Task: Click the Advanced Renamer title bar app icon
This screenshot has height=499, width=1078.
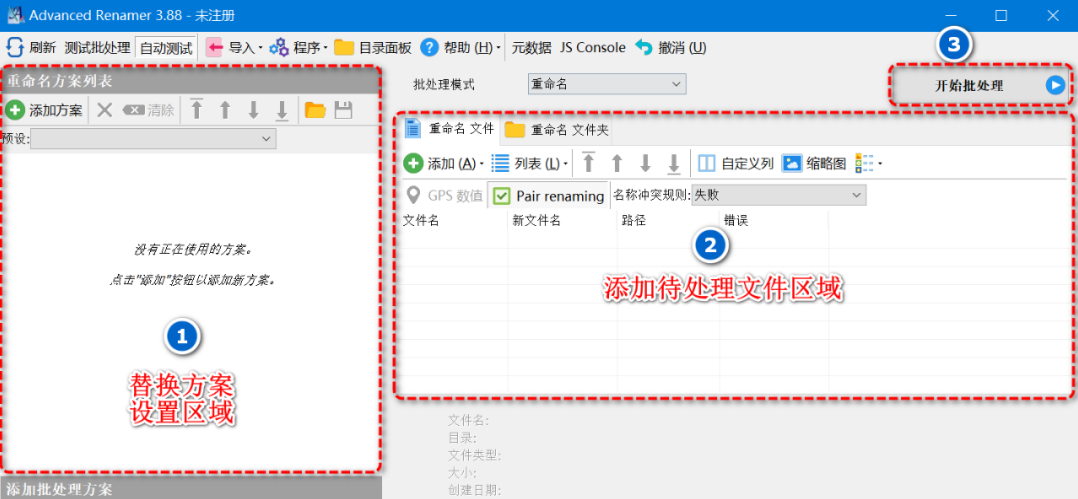Action: (16, 15)
